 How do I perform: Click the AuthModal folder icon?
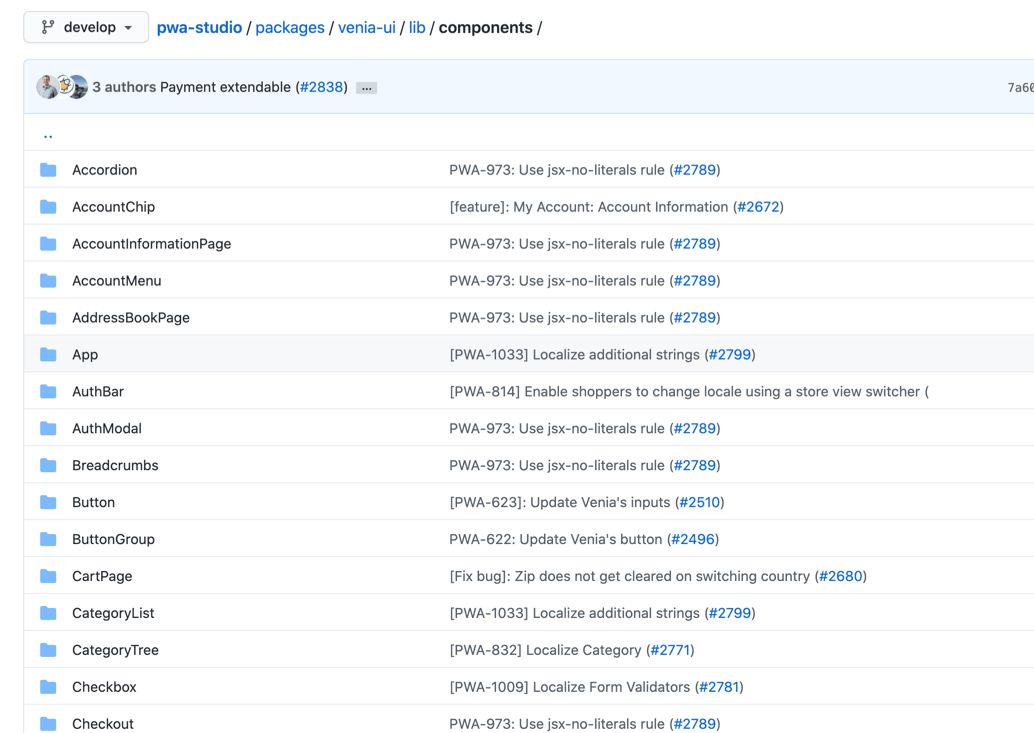(x=48, y=428)
